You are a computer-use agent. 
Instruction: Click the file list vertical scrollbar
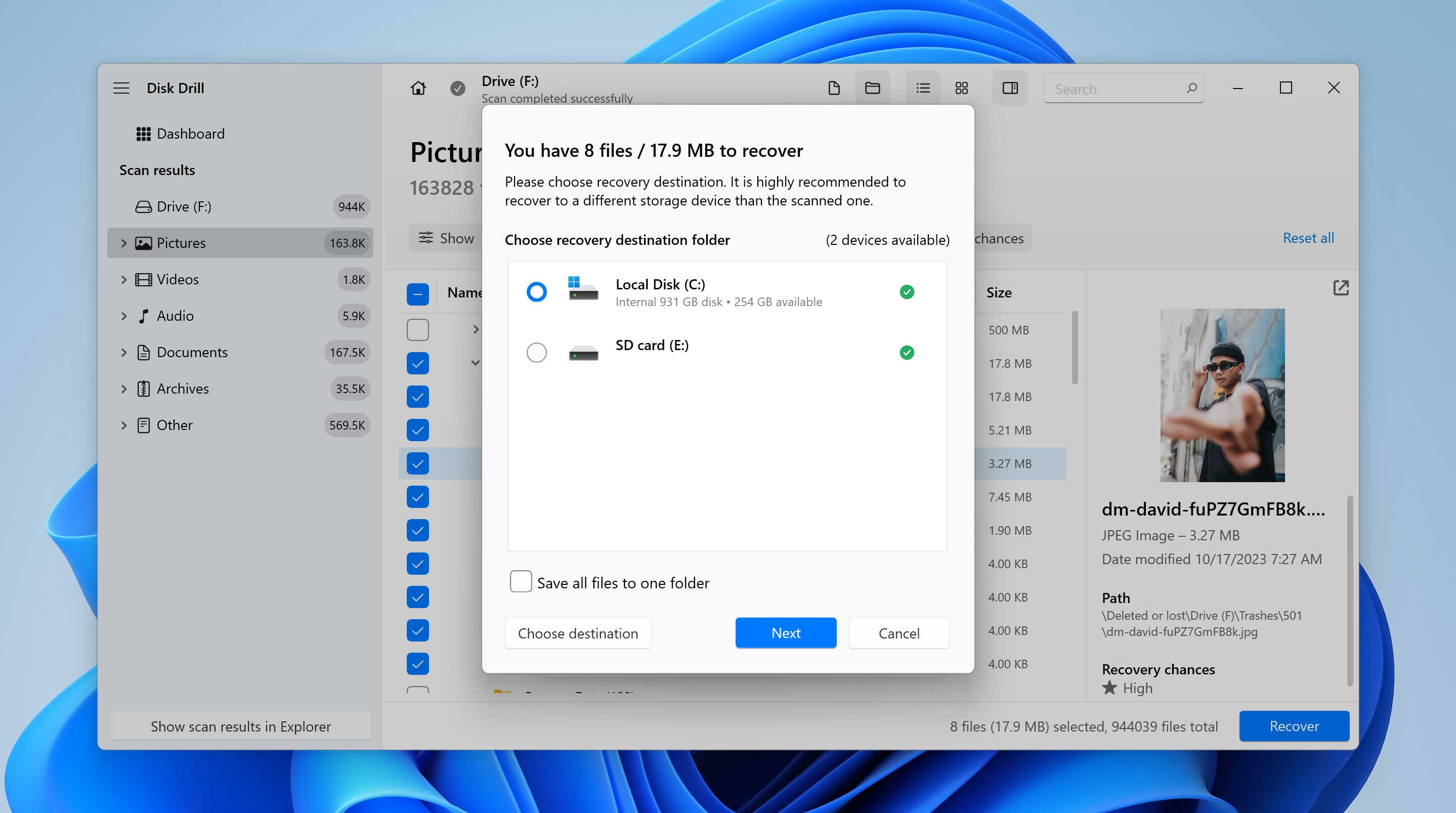(x=1074, y=348)
